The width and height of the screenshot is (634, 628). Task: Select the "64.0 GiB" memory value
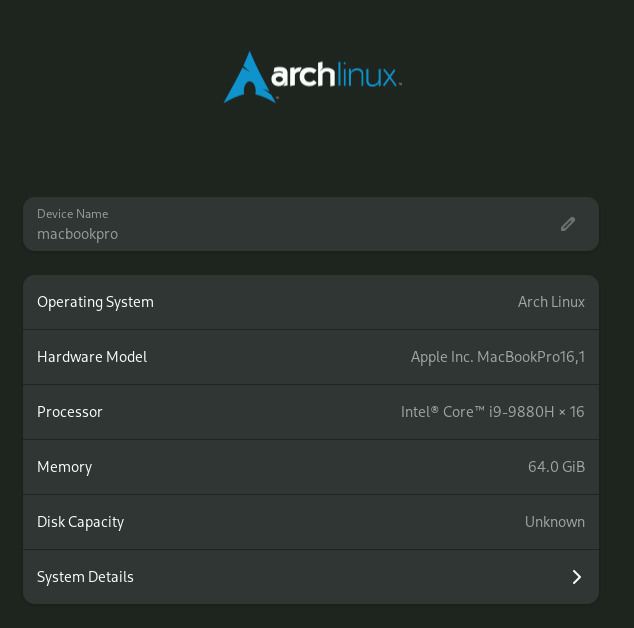coord(556,467)
